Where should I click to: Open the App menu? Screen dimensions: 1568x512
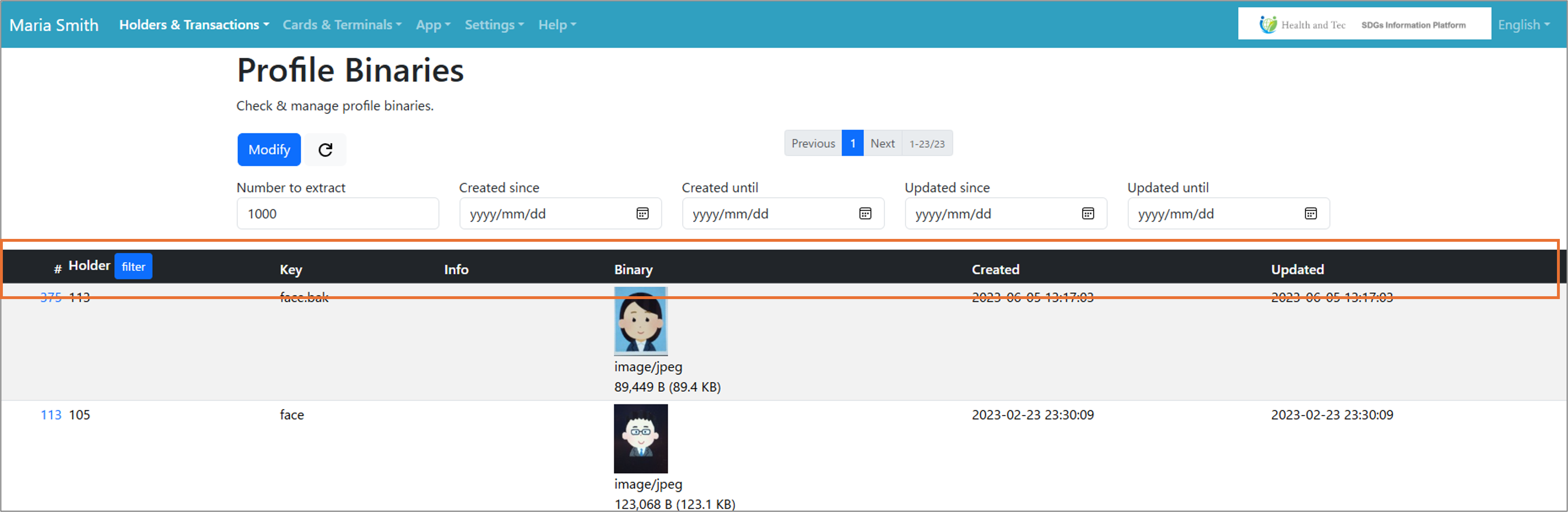(433, 25)
